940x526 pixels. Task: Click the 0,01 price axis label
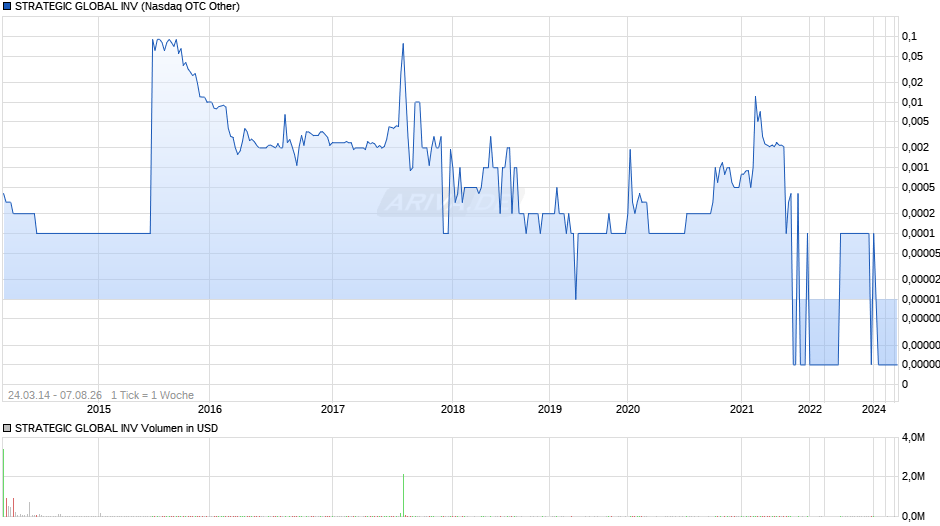912,102
